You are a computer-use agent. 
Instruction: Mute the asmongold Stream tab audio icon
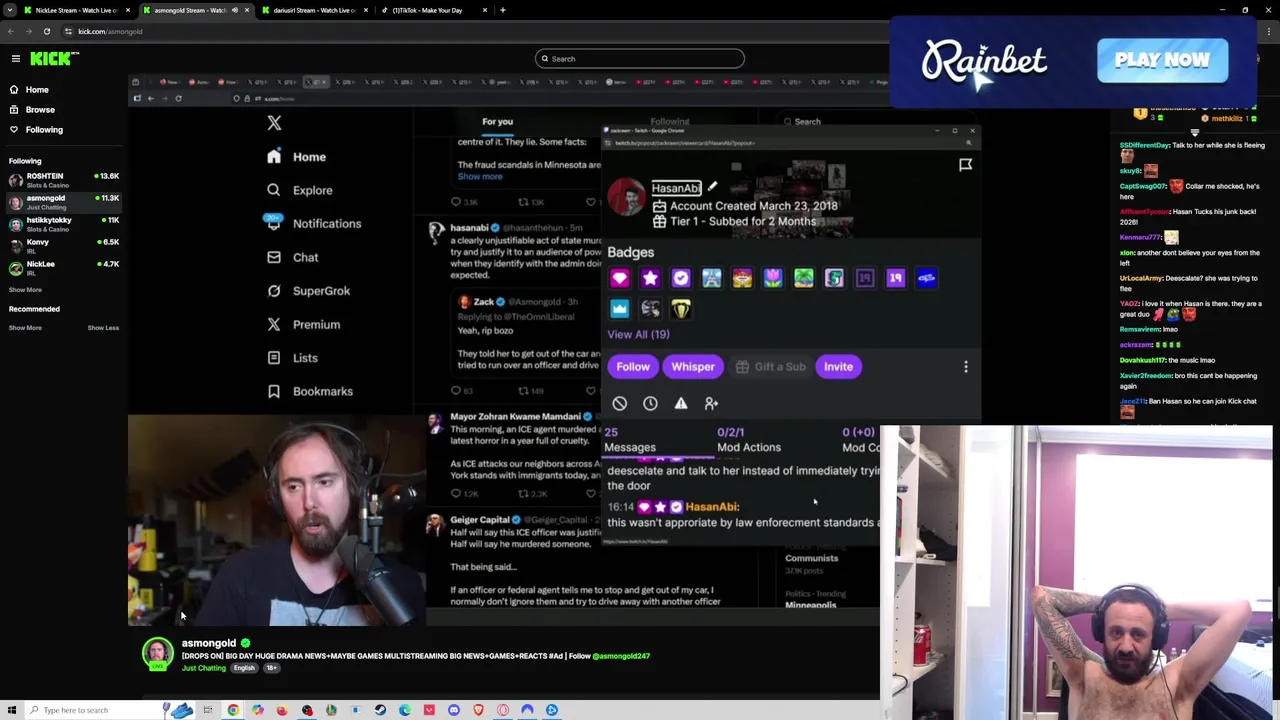(235, 10)
